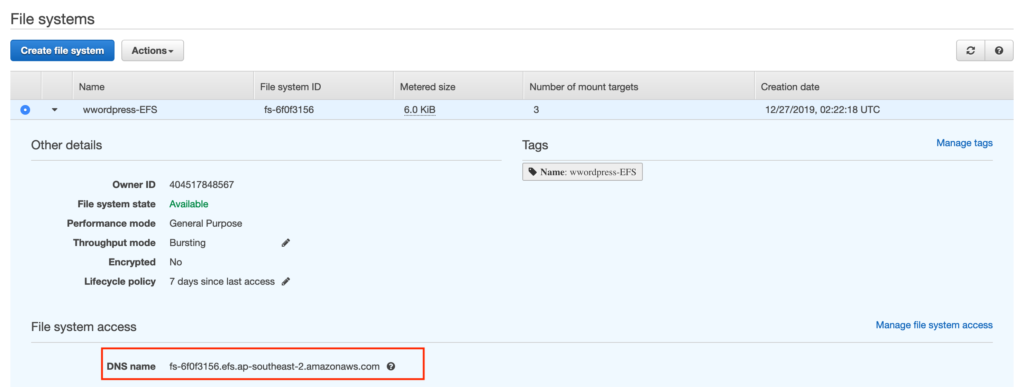Sort by File system ID column
Viewport: 1024px width, 387px height.
point(291,87)
